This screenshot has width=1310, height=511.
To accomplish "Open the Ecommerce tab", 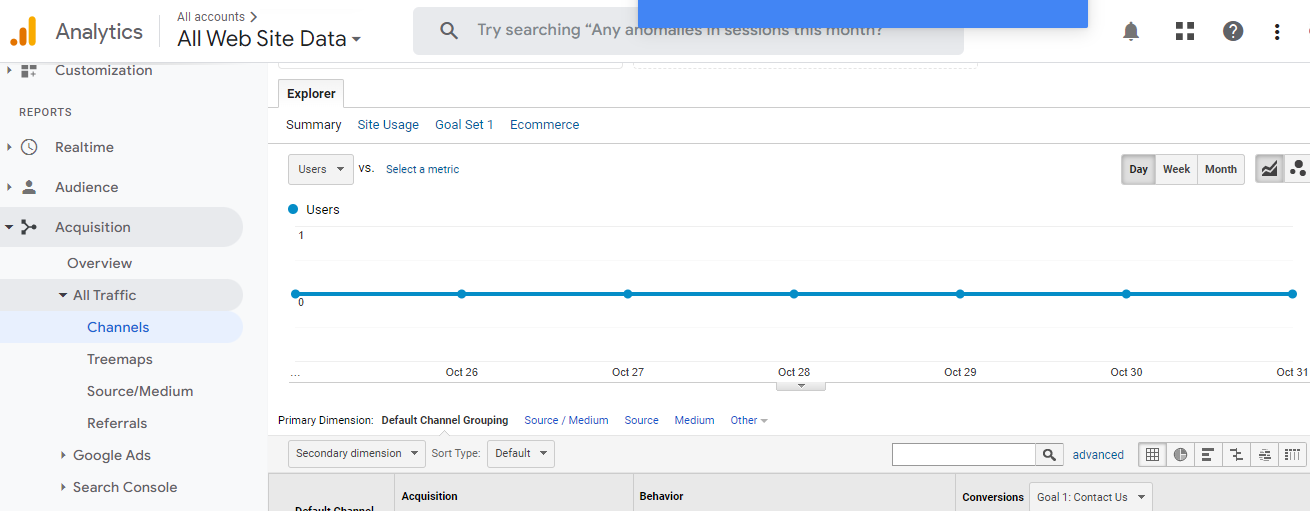I will pos(544,125).
